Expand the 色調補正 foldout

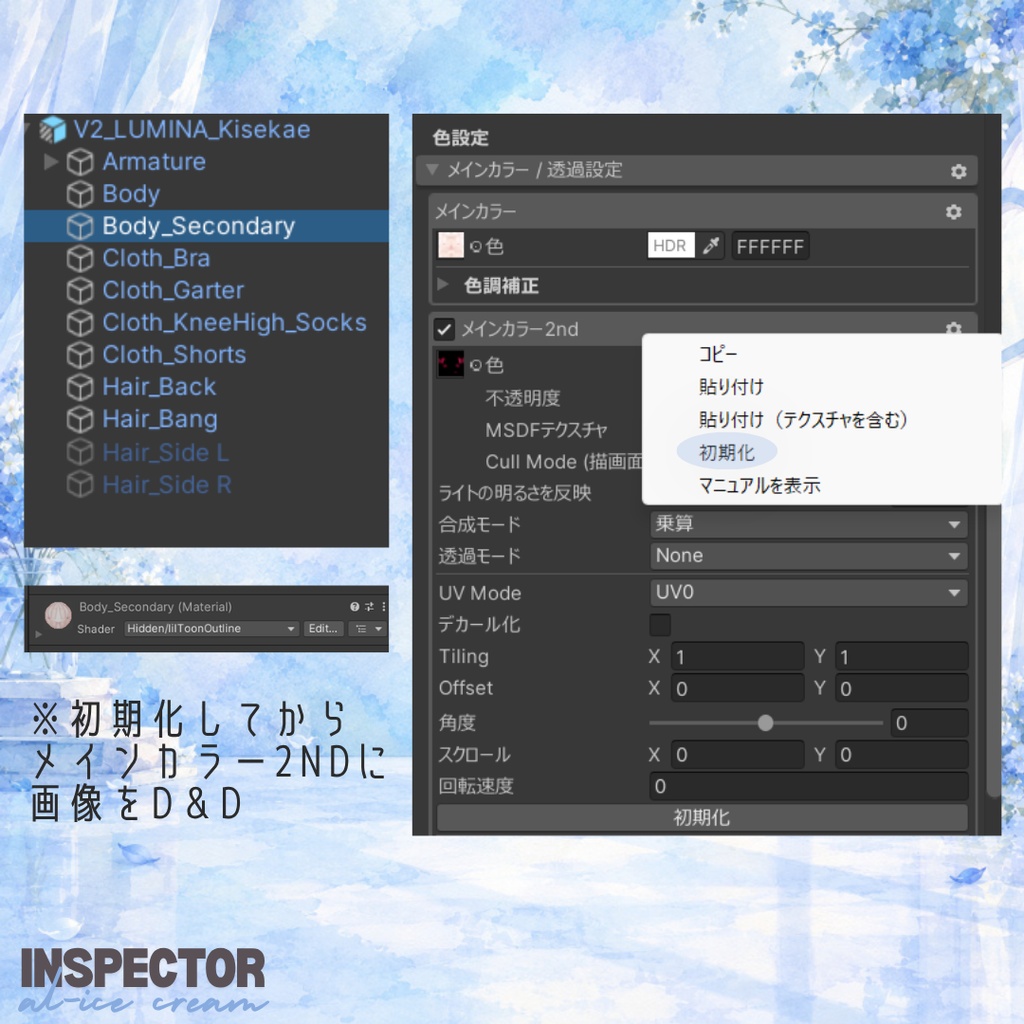pos(443,284)
